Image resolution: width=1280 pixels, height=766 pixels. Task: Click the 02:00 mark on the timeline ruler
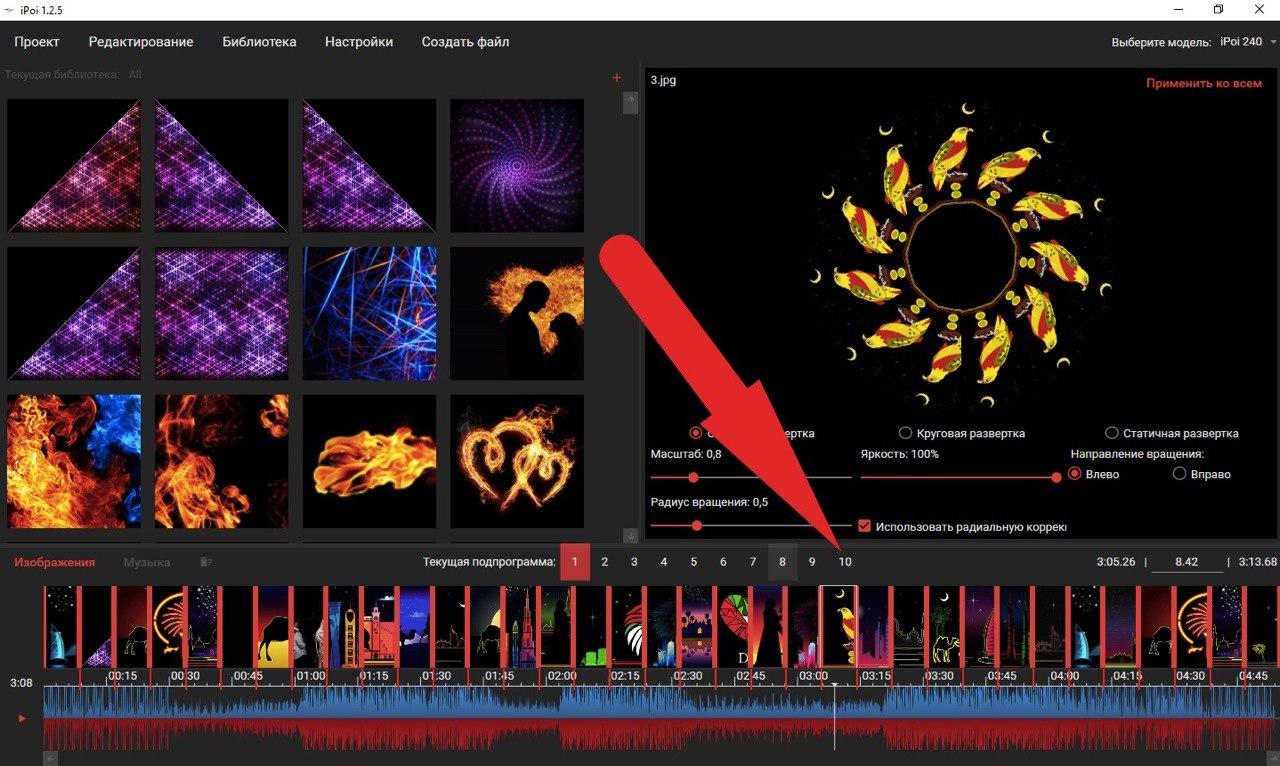coord(562,676)
